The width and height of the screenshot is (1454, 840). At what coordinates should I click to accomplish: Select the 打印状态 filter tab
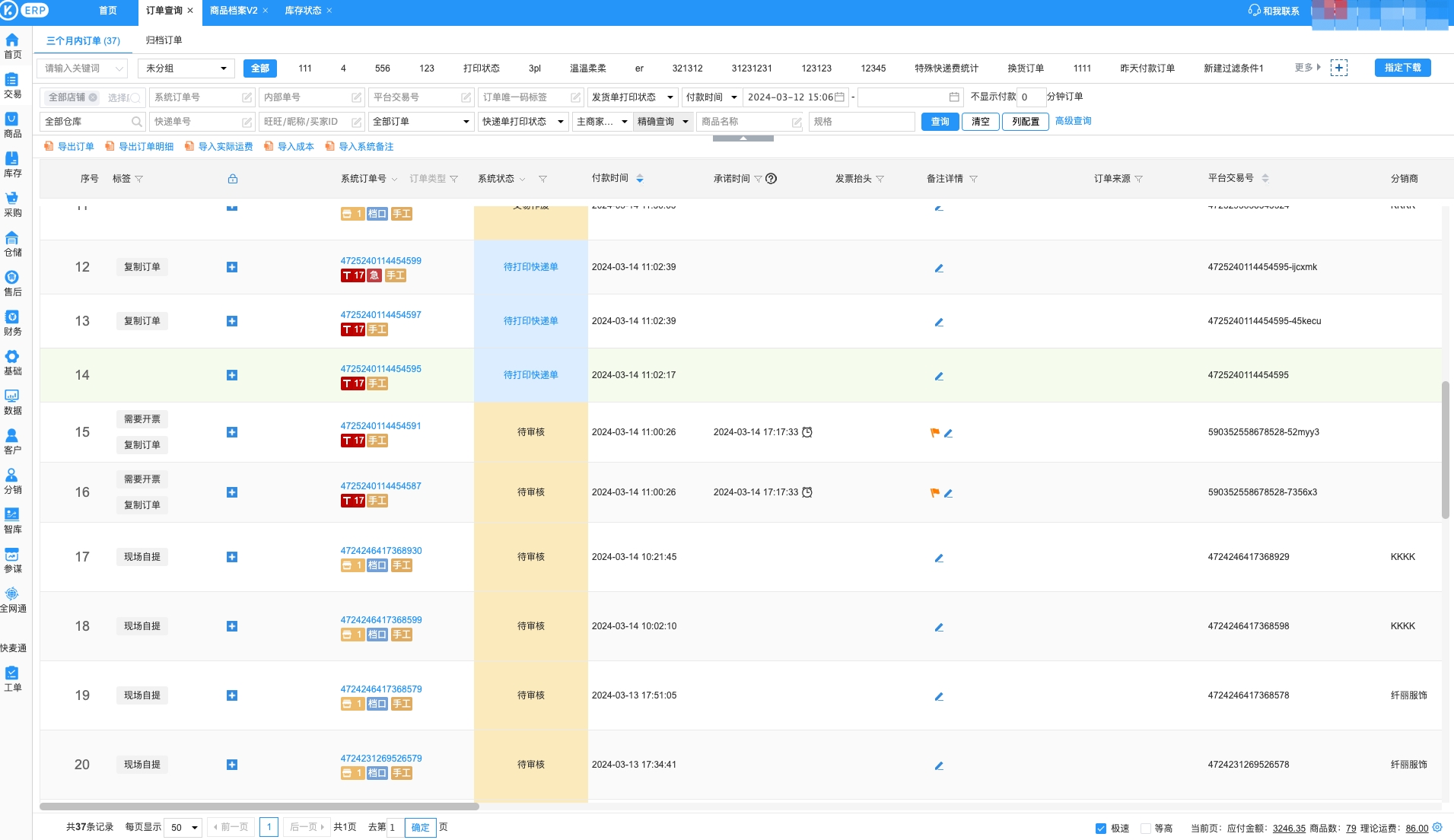(x=482, y=68)
